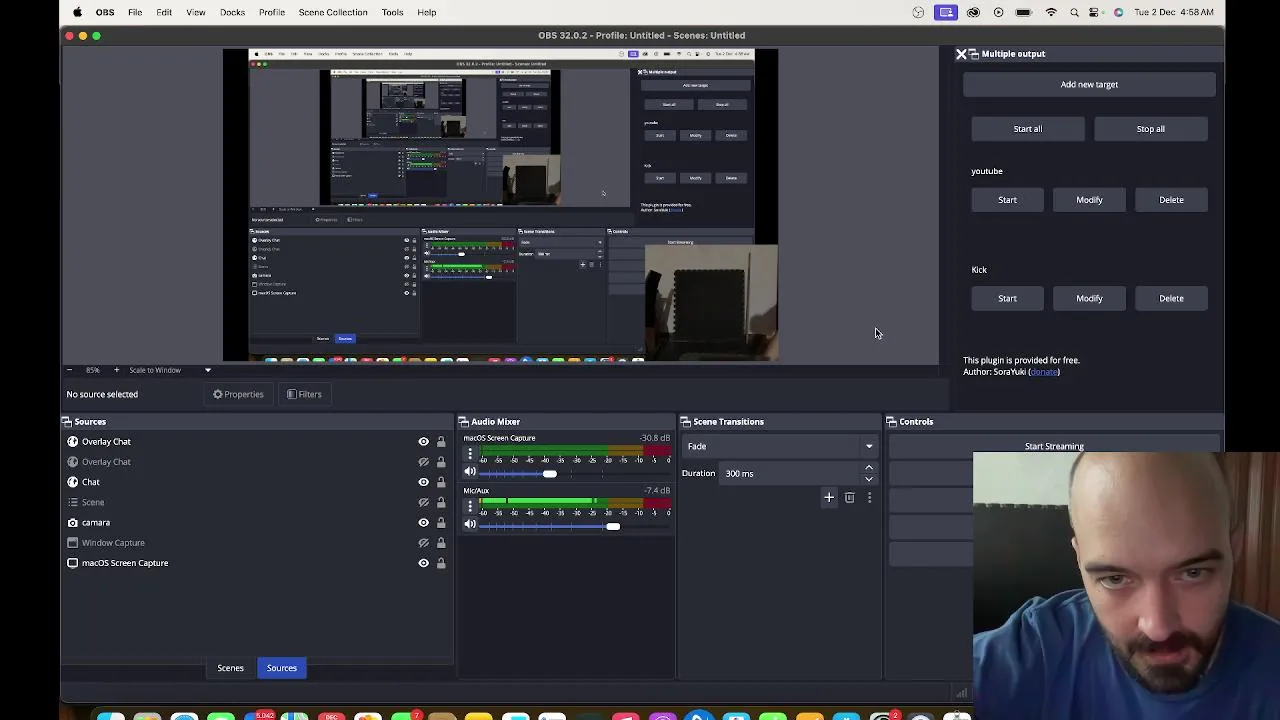Screen dimensions: 1280x720
Task: Show the dimmed hidden Overlay Chat source
Action: coord(423,462)
